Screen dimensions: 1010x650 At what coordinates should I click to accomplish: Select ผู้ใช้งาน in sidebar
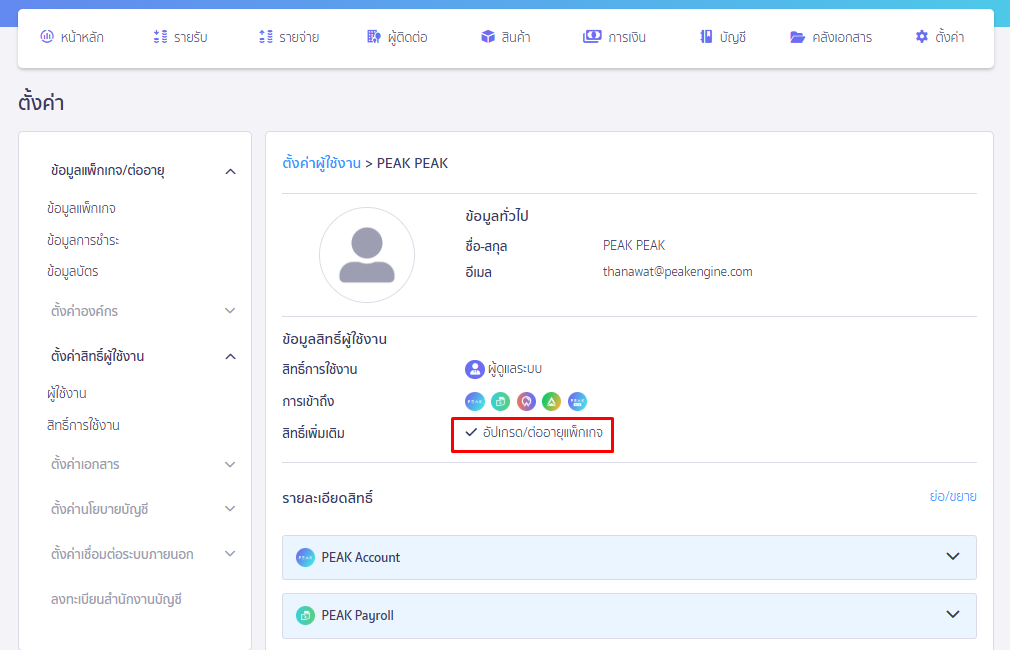(x=66, y=393)
